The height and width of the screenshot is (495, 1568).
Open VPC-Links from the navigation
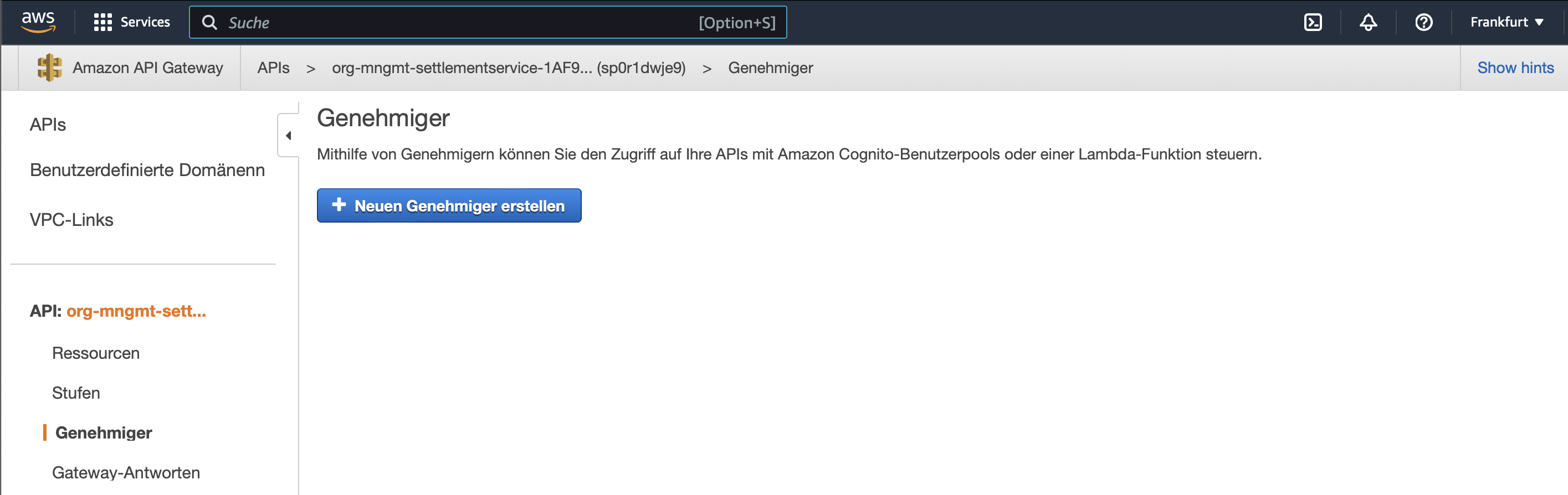coord(71,219)
